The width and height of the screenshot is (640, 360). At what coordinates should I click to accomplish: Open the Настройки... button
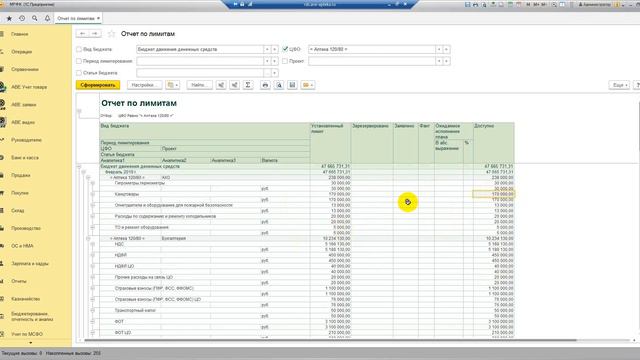coord(144,85)
